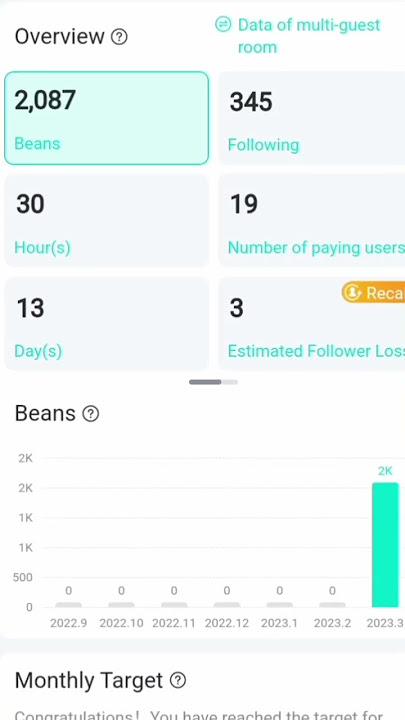Select the 30 Hour(s) card
405x720 pixels.
107,220
